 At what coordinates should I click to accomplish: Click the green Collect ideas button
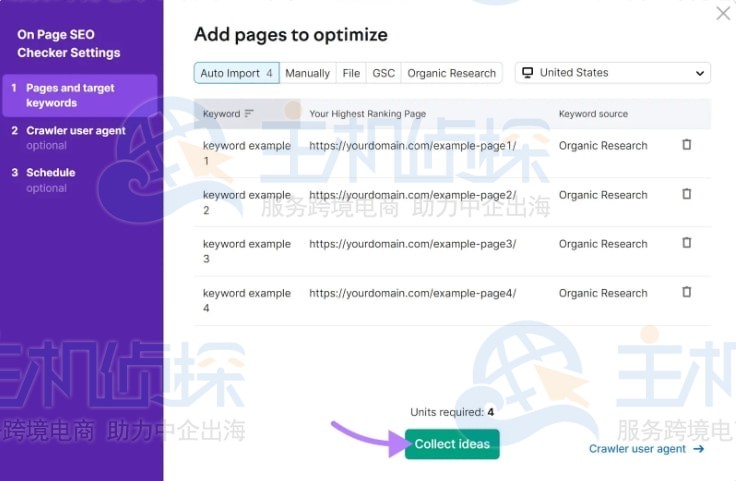coord(452,444)
